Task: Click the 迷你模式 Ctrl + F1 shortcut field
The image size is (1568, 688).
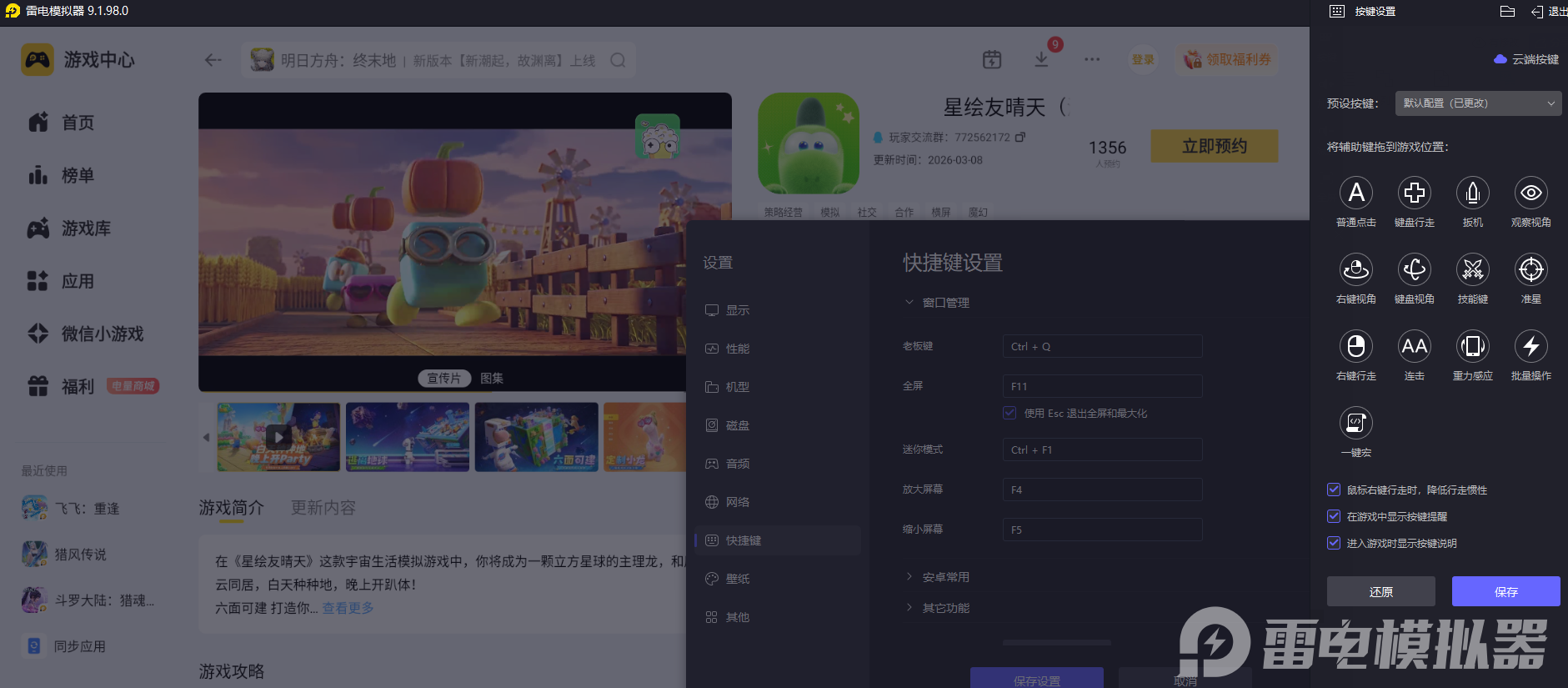Action: coord(1103,449)
